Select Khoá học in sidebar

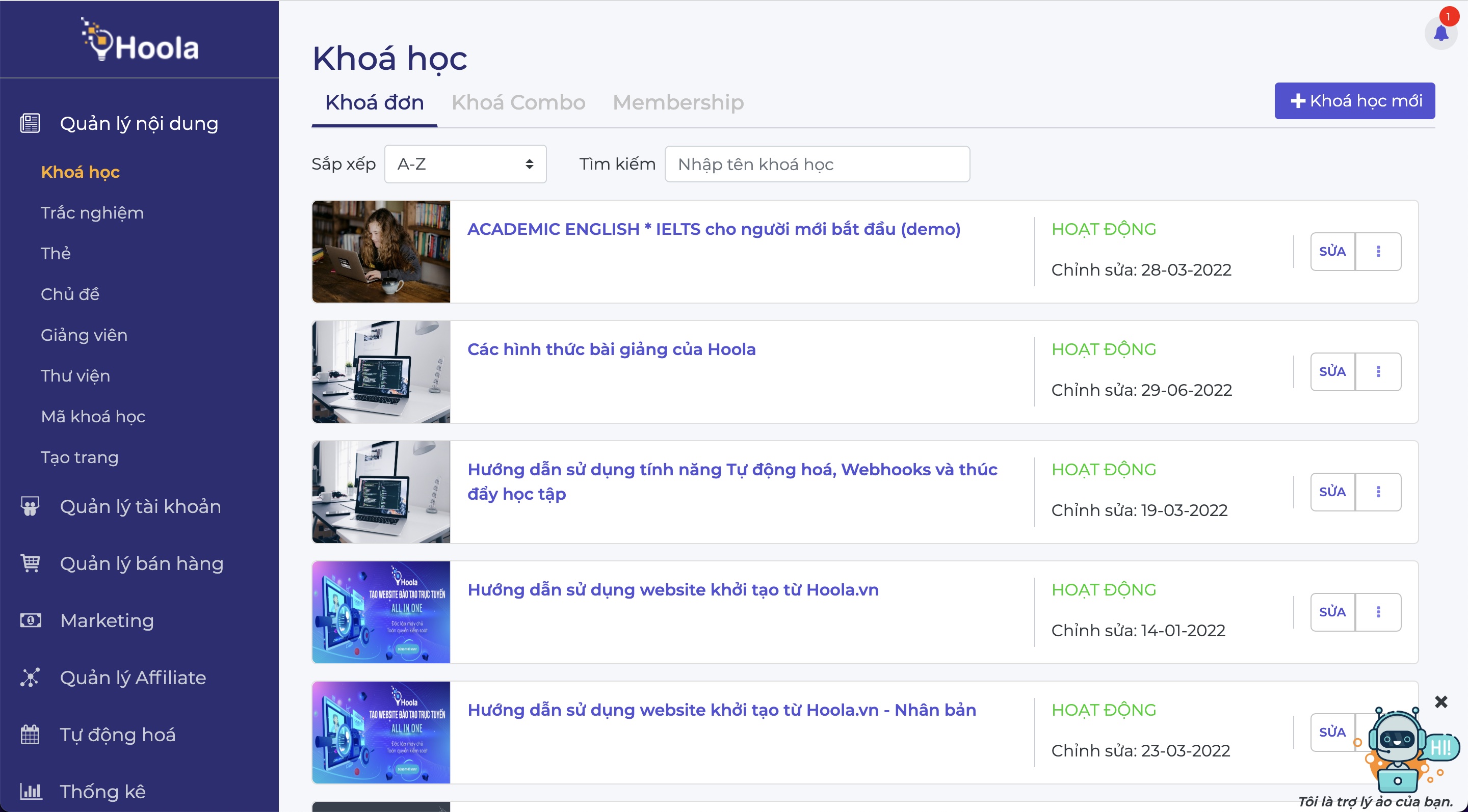(81, 172)
